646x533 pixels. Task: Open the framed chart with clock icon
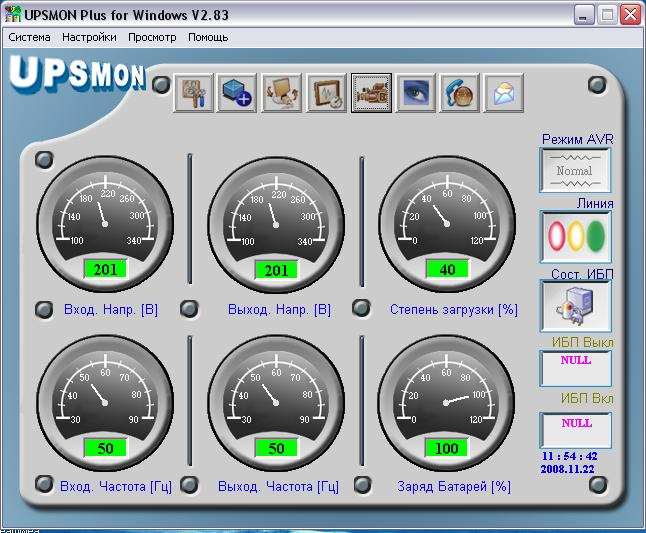tap(327, 93)
